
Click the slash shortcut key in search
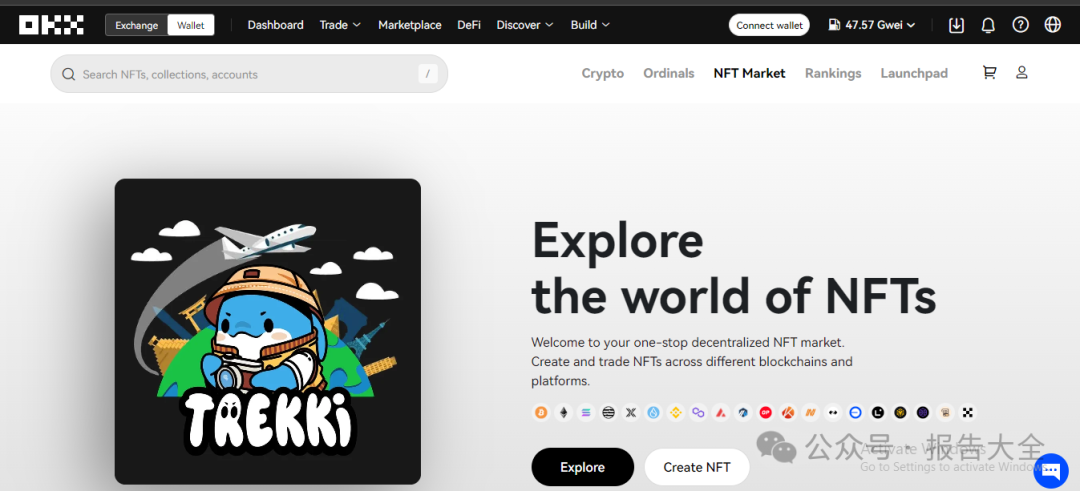coord(428,74)
